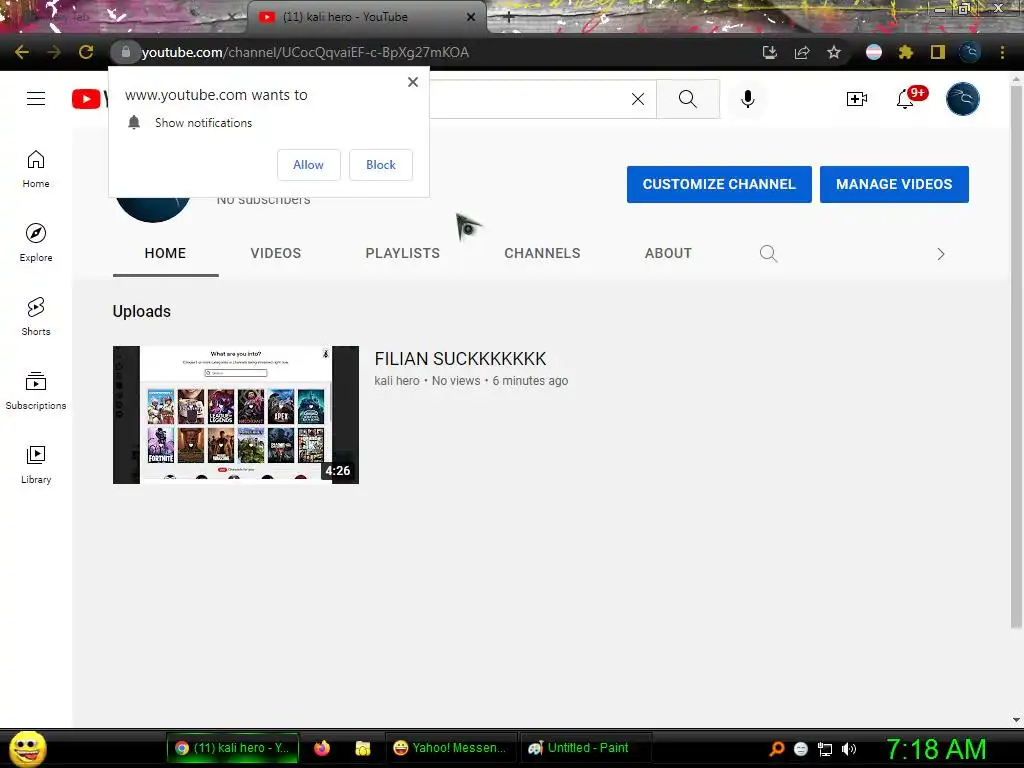This screenshot has height=768, width=1024.
Task: Open a new browser tab
Action: coord(509,17)
